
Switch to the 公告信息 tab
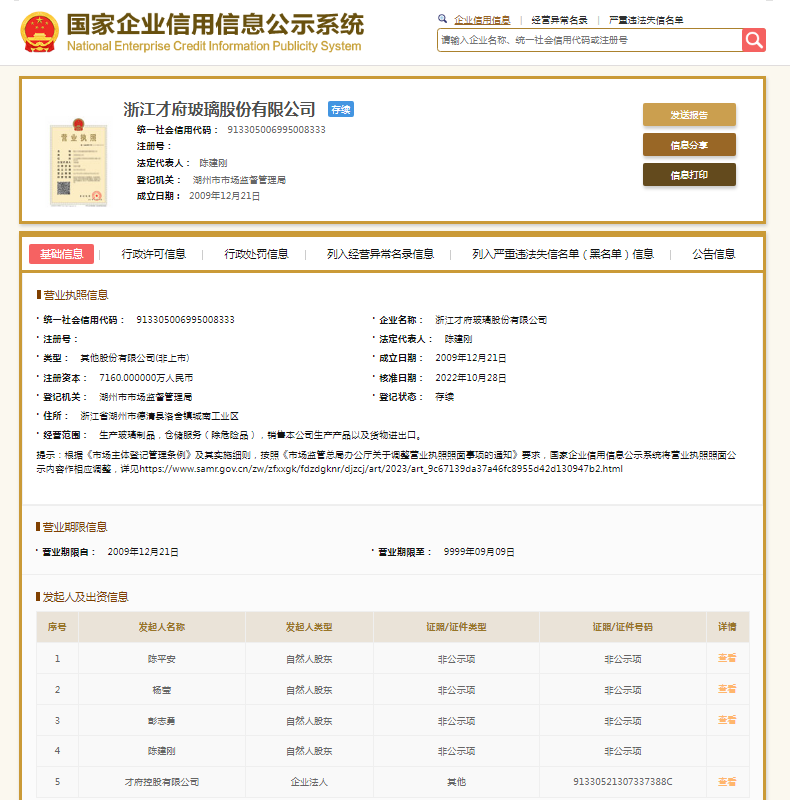pos(713,254)
